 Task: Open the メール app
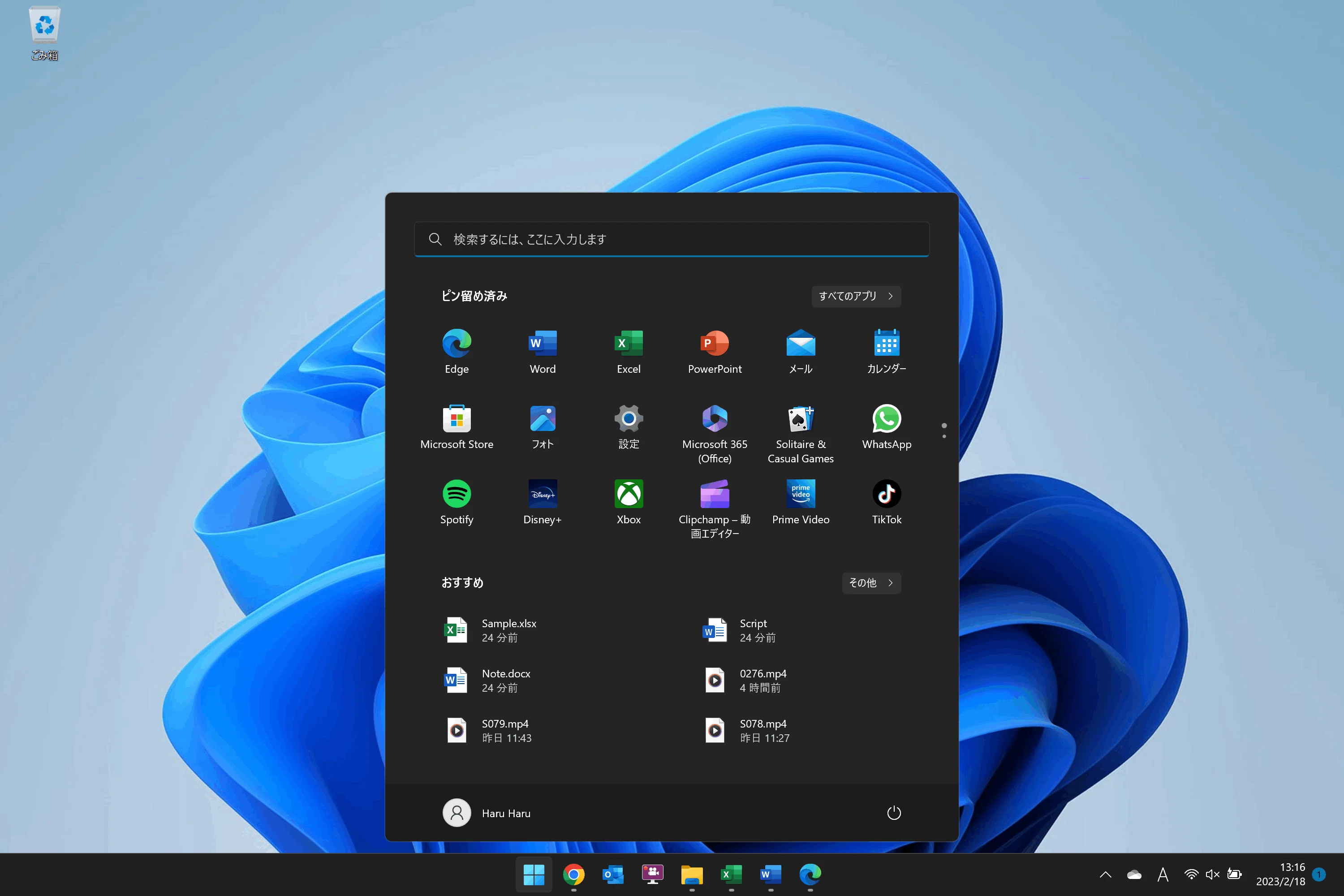coord(801,351)
